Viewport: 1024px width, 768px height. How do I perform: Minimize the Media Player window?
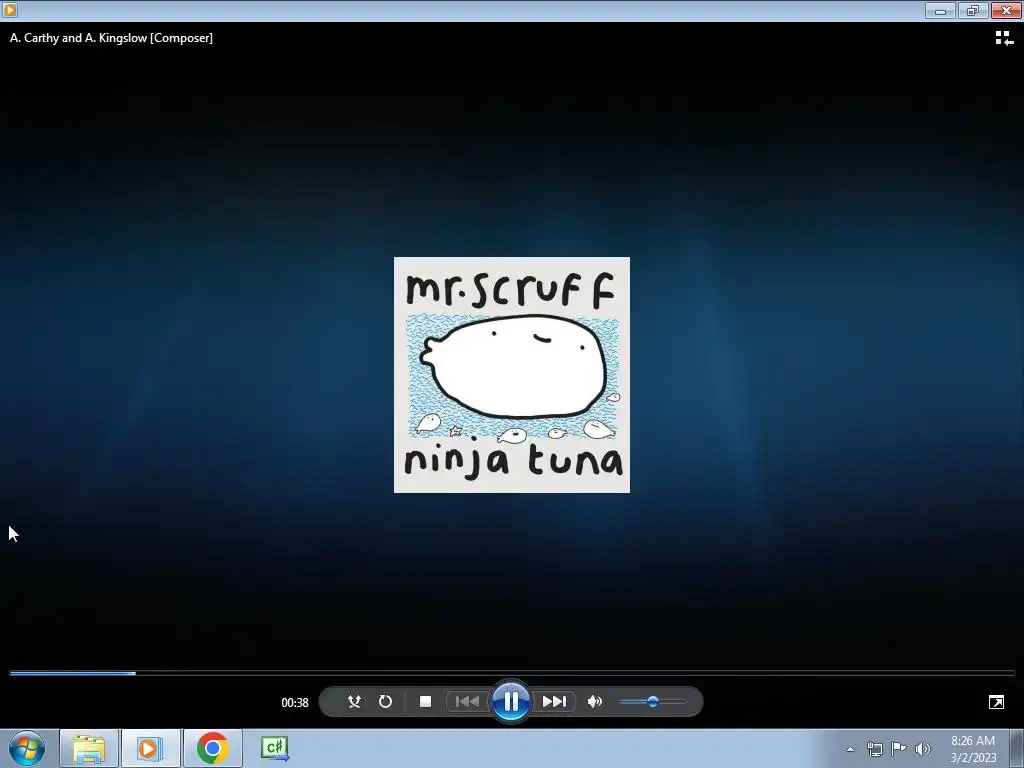tap(940, 10)
